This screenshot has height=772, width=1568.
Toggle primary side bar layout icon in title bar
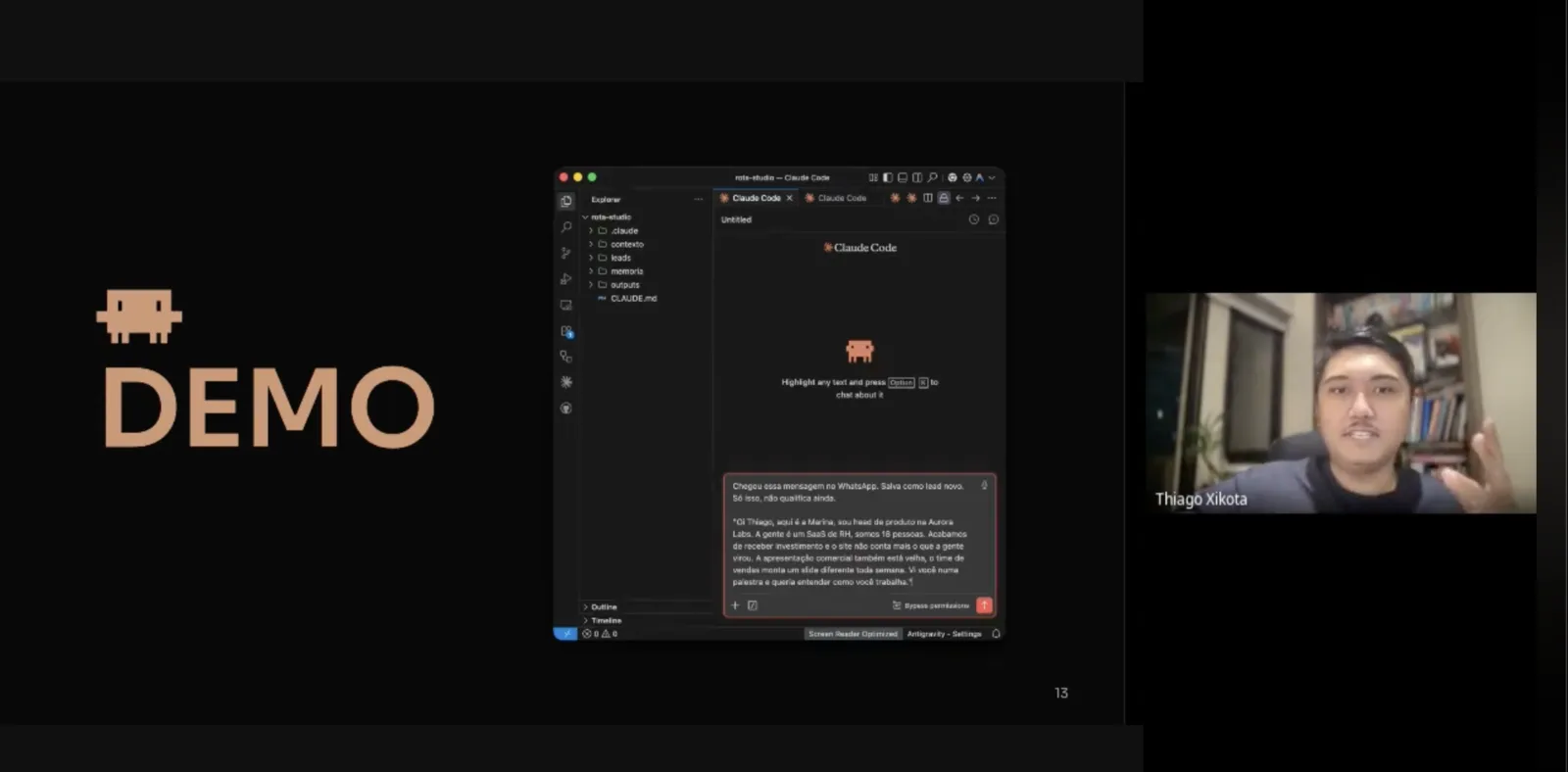pos(888,177)
